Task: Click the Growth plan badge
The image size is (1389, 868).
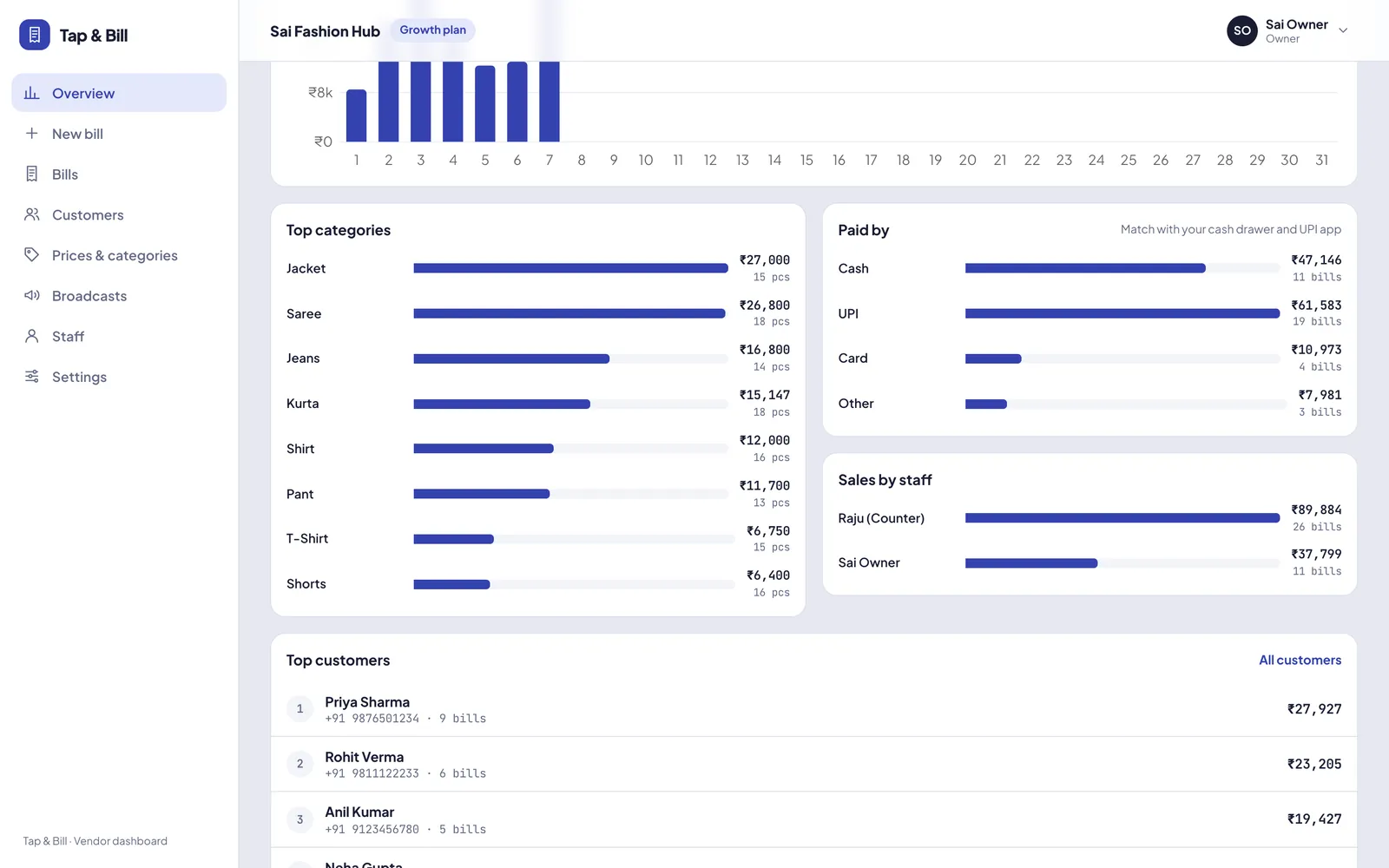Action: pyautogui.click(x=432, y=30)
